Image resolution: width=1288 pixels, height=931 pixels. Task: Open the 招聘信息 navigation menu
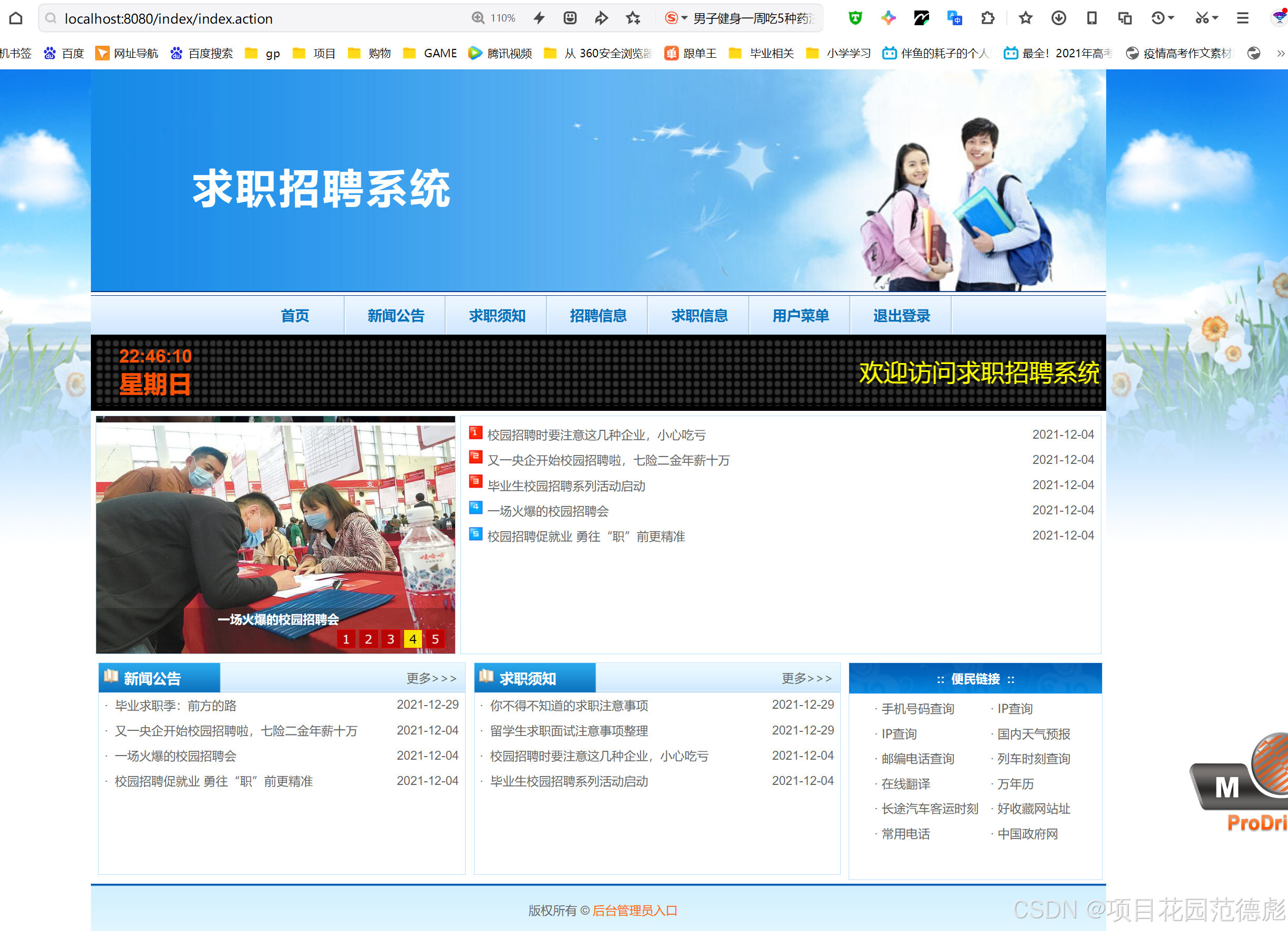597,316
